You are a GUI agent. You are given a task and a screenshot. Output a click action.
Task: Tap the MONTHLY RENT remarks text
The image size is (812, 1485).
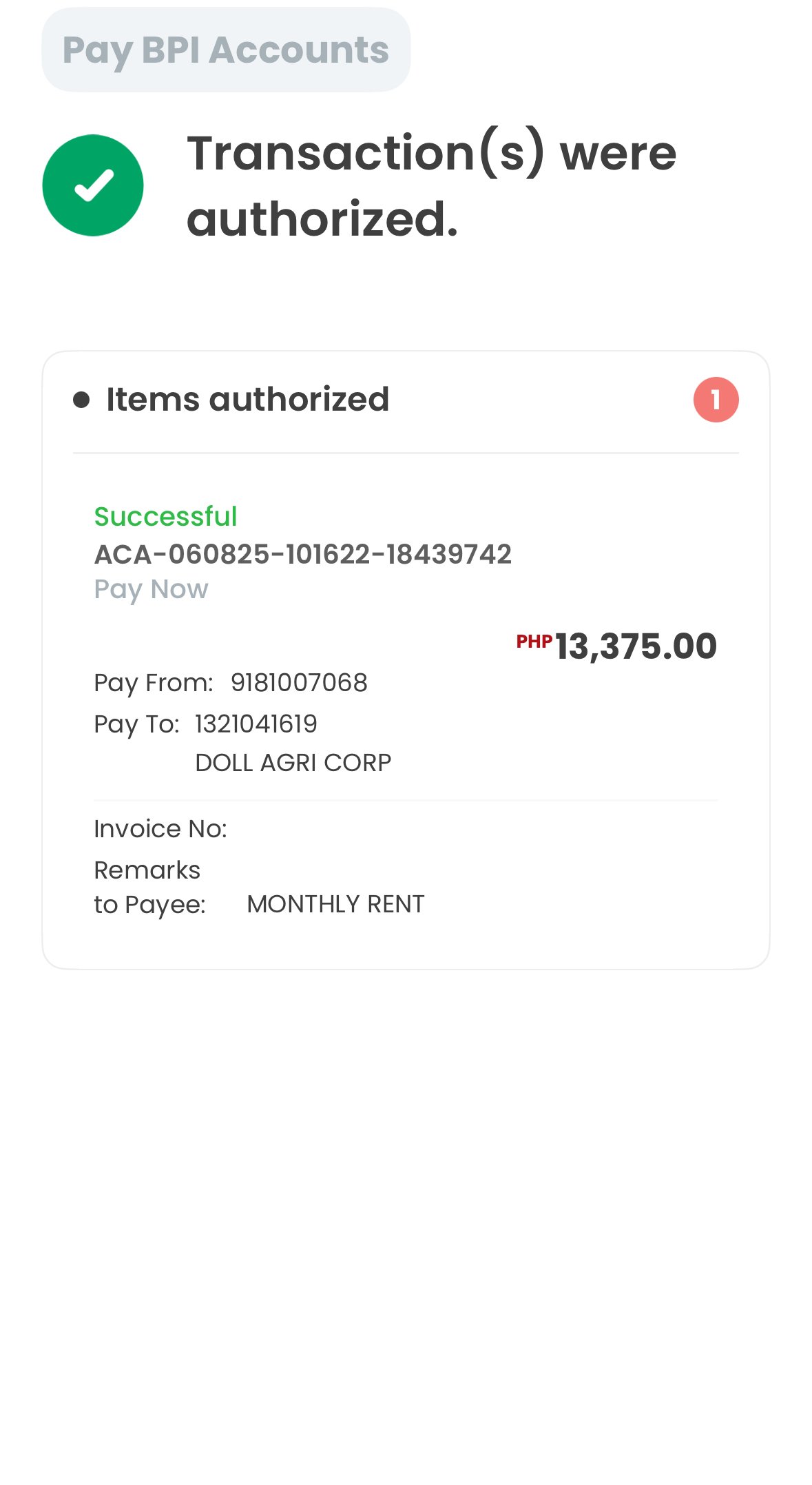pos(335,904)
